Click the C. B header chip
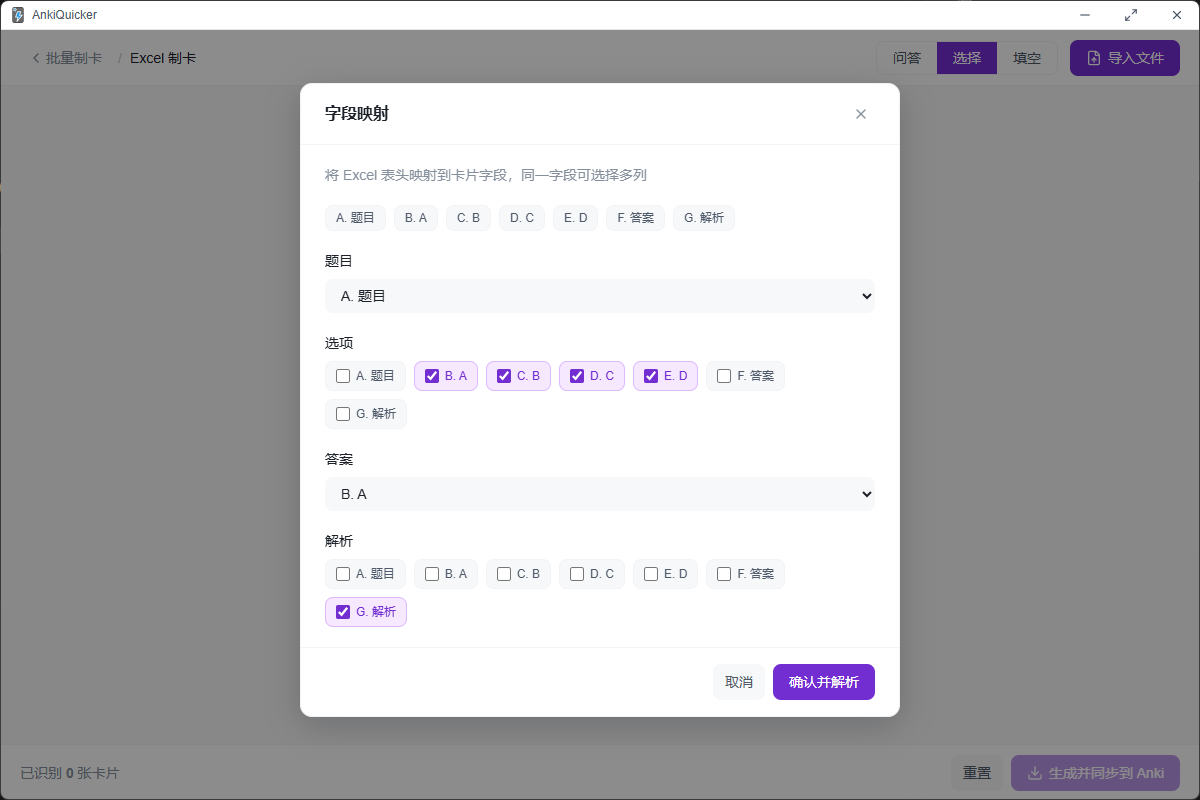This screenshot has width=1200, height=800. click(468, 218)
